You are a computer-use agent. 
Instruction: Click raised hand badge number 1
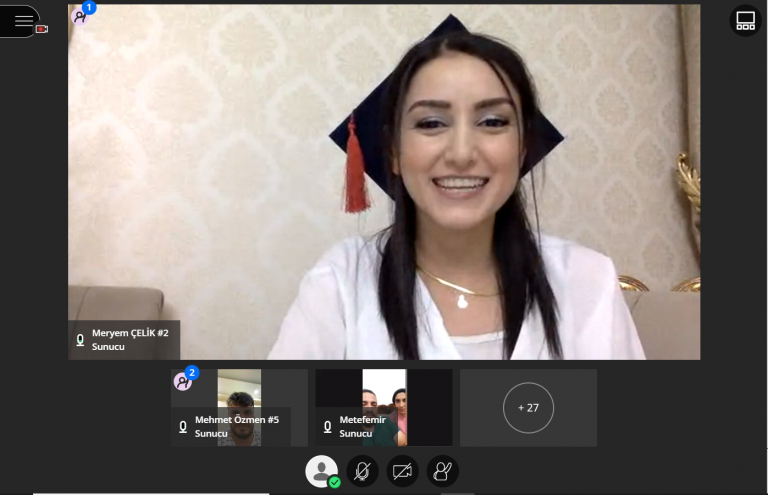click(89, 8)
